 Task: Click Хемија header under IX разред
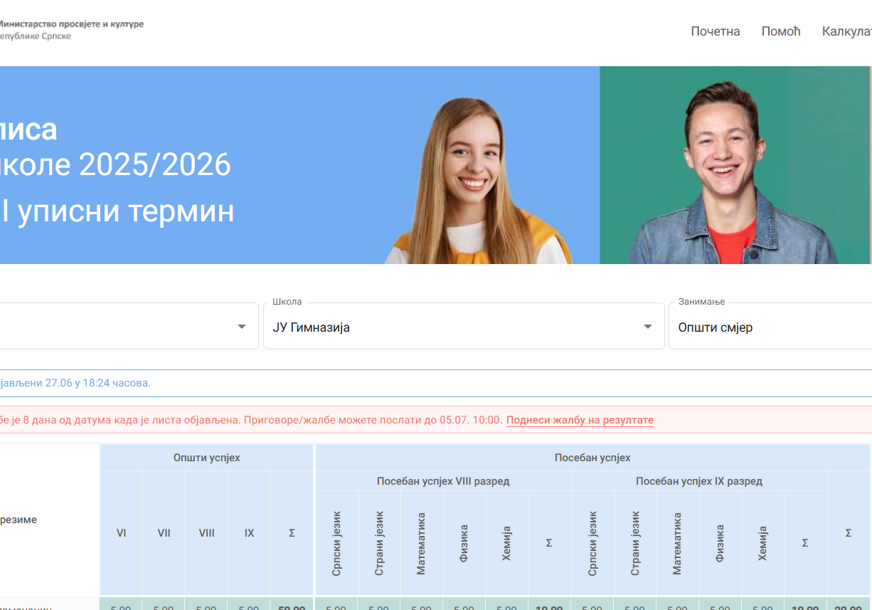tap(762, 543)
